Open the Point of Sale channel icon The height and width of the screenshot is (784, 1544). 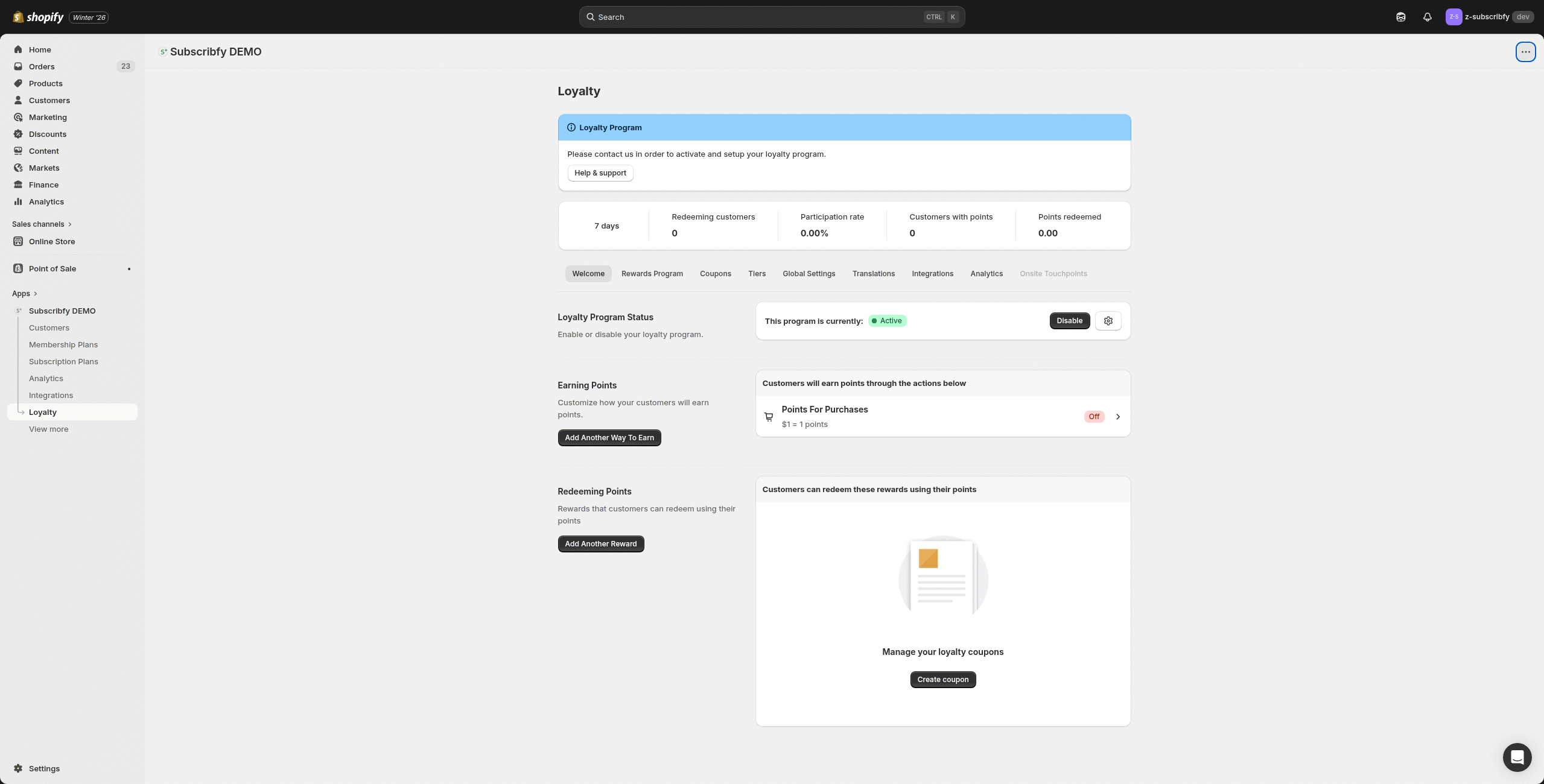click(x=18, y=268)
